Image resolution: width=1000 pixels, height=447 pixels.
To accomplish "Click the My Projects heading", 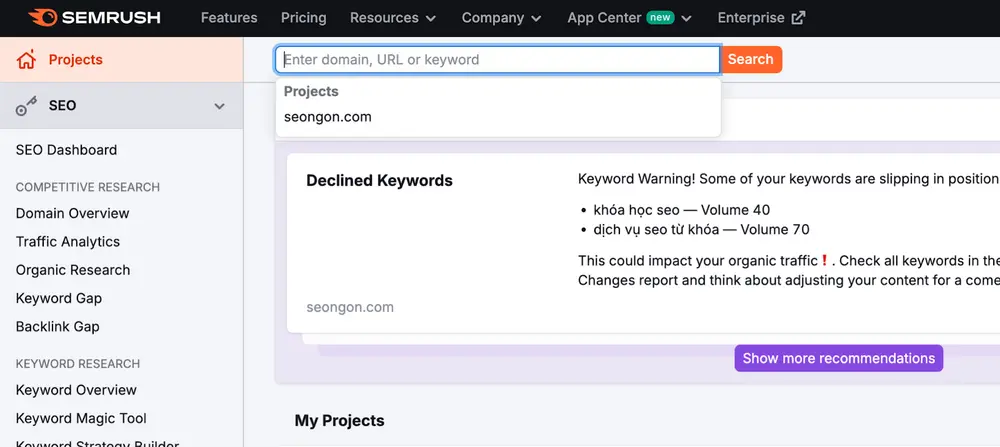I will pyautogui.click(x=339, y=421).
